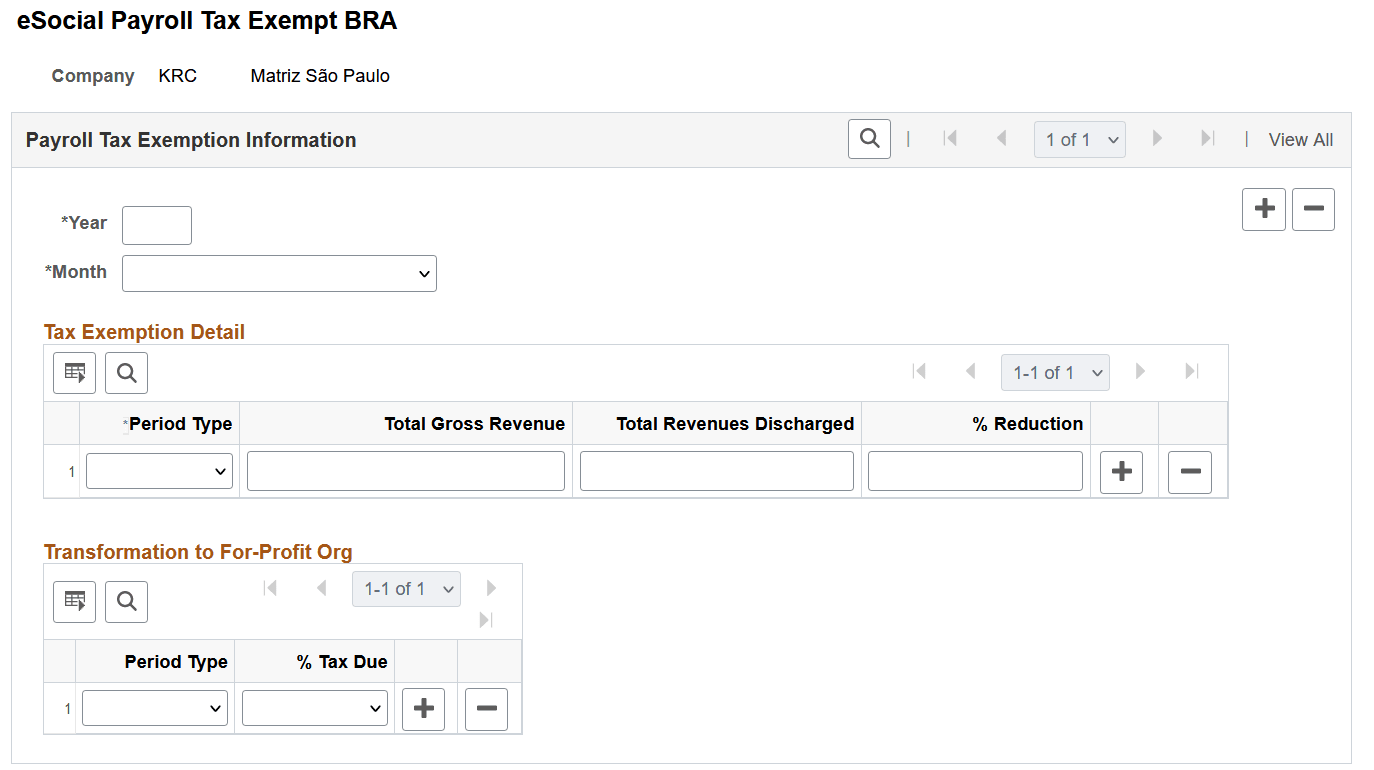Open the Period Type dropdown in the Transformation grid
1374x770 pixels.
pyautogui.click(x=154, y=707)
